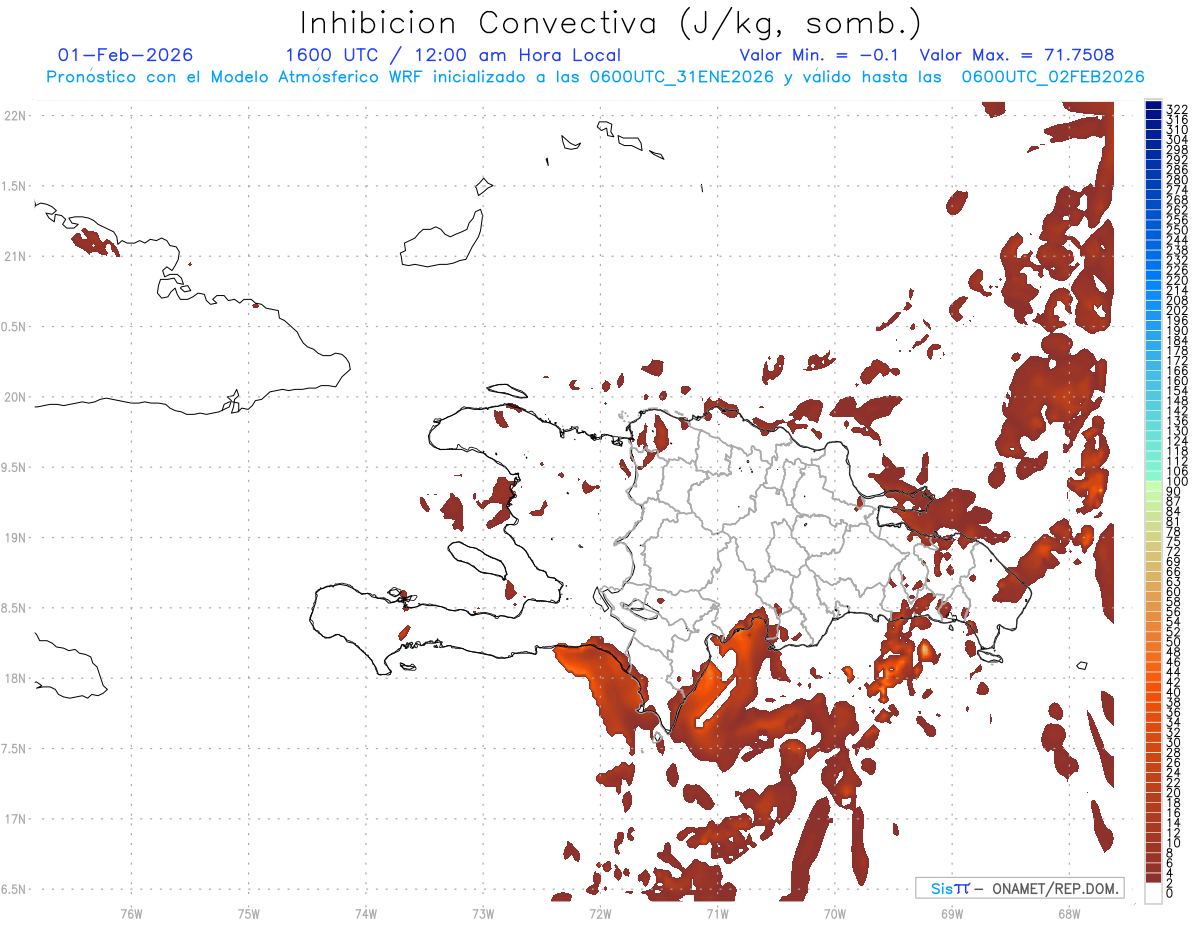
Task: Click the '22N' latitude label
Action: point(16,116)
